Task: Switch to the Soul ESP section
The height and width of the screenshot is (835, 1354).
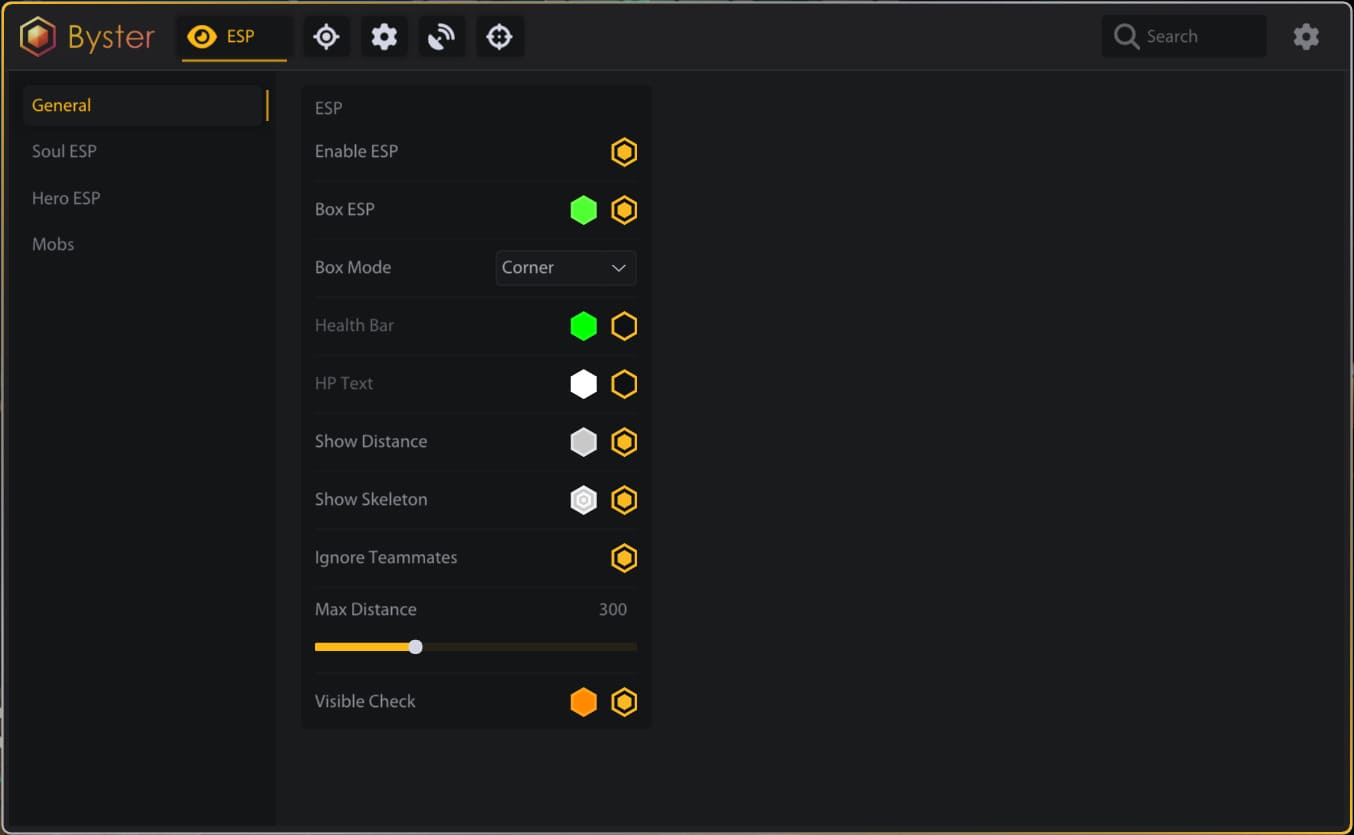Action: [x=64, y=151]
